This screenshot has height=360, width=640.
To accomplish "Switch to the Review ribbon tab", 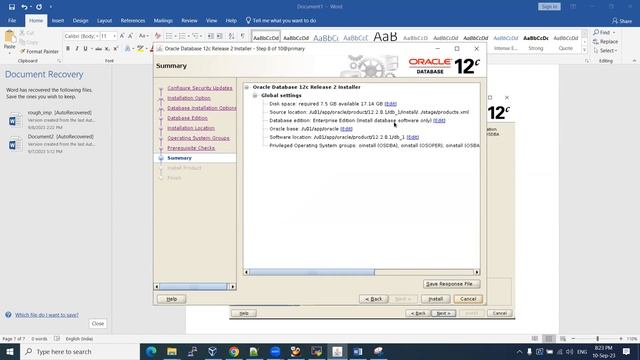I will (189, 20).
